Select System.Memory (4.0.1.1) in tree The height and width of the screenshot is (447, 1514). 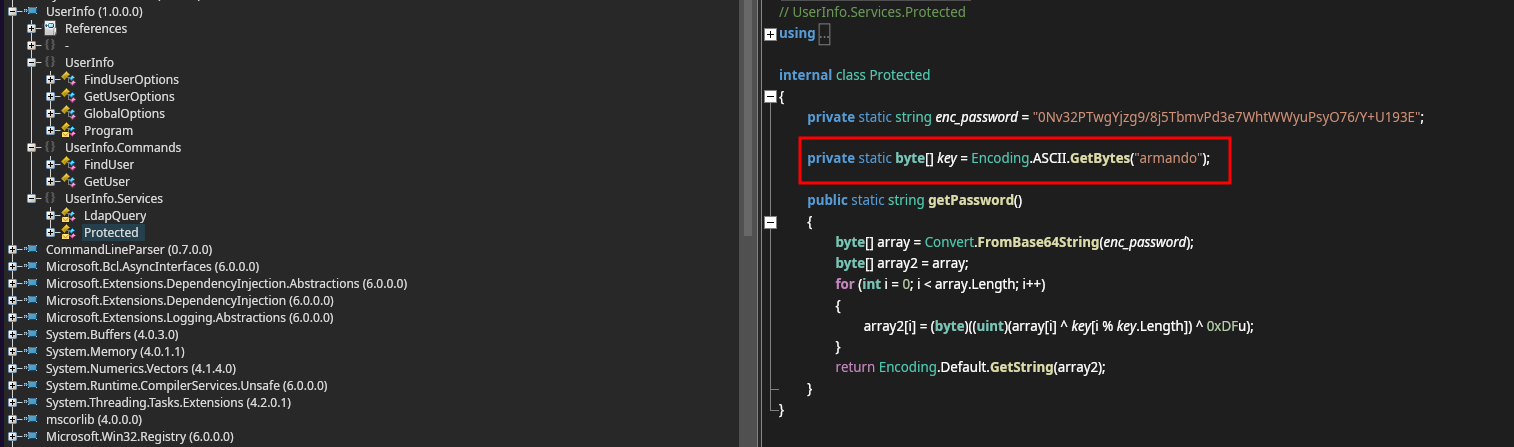pyautogui.click(x=115, y=351)
